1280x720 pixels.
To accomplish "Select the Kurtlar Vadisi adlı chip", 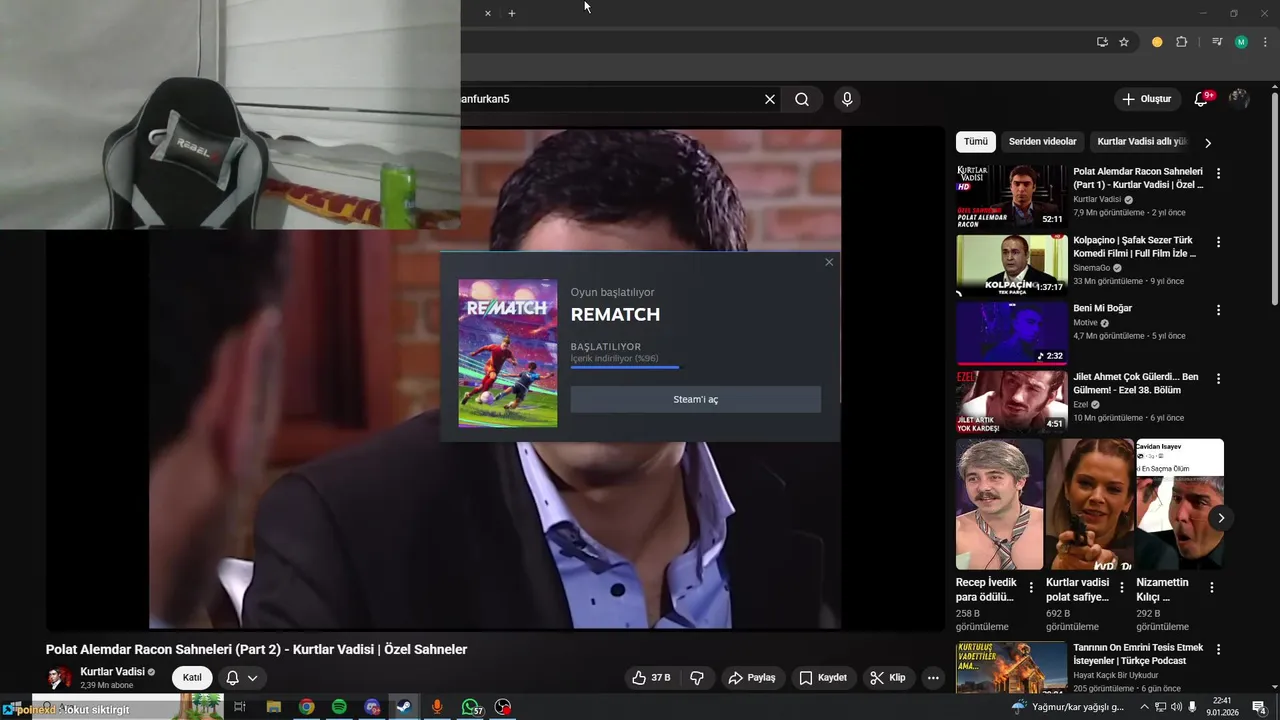I will [1142, 141].
